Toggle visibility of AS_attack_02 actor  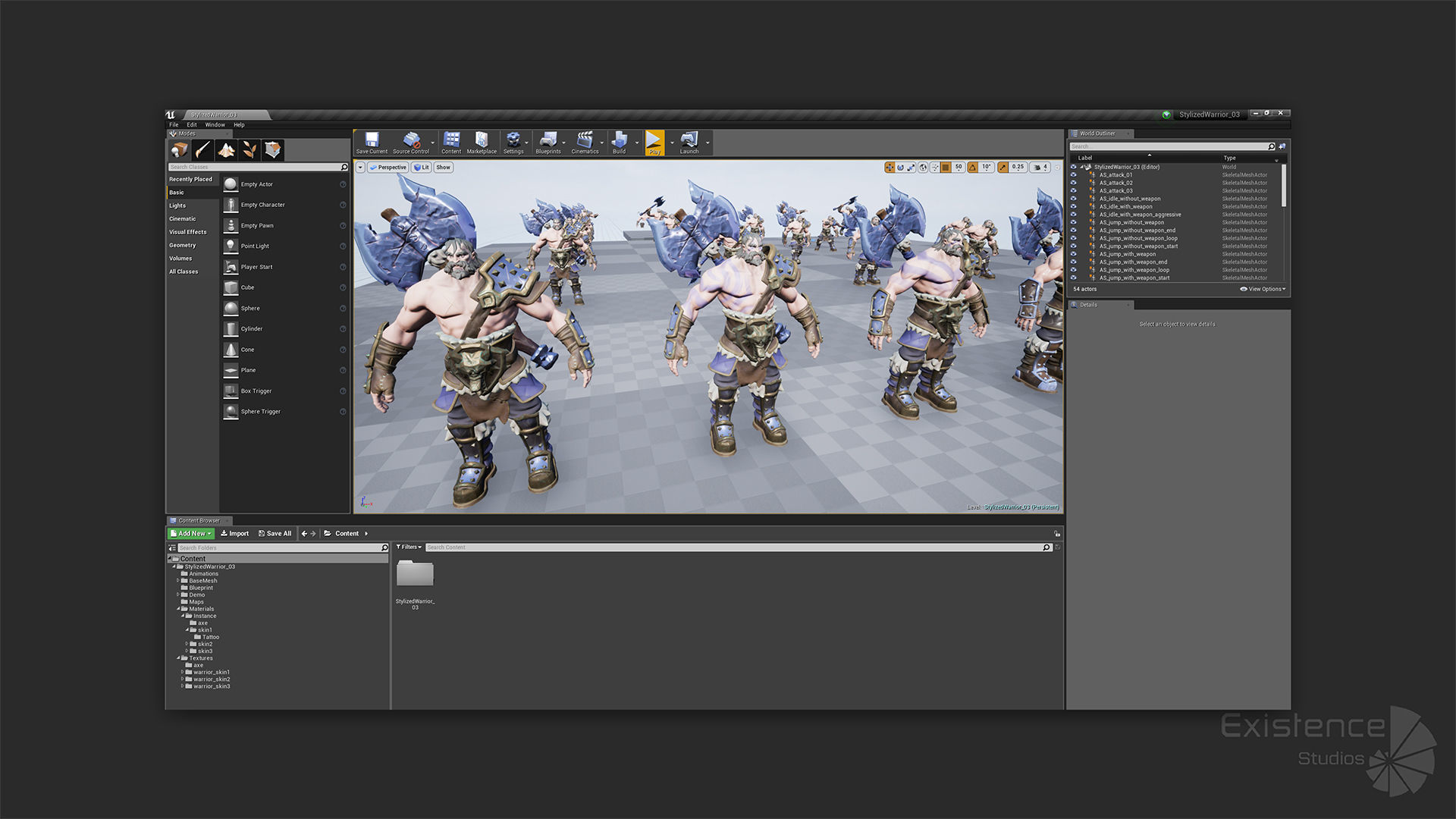pos(1073,183)
